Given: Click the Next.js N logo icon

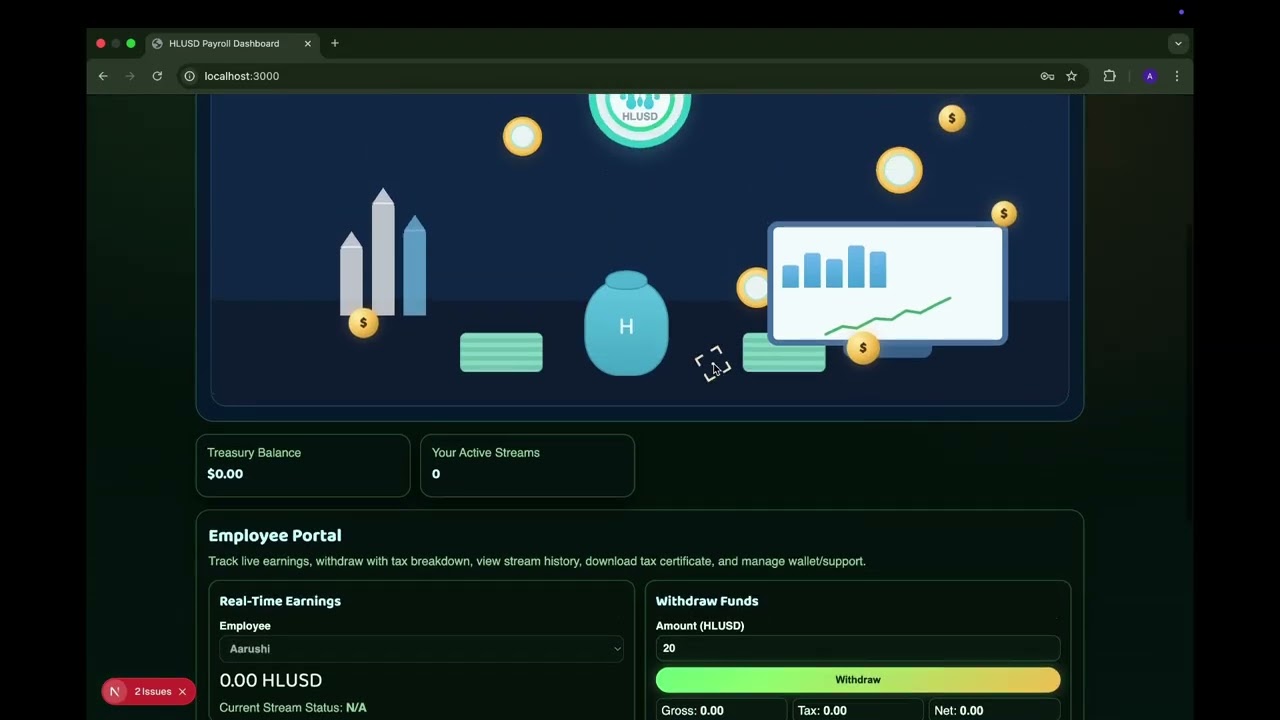Looking at the screenshot, I should (115, 692).
